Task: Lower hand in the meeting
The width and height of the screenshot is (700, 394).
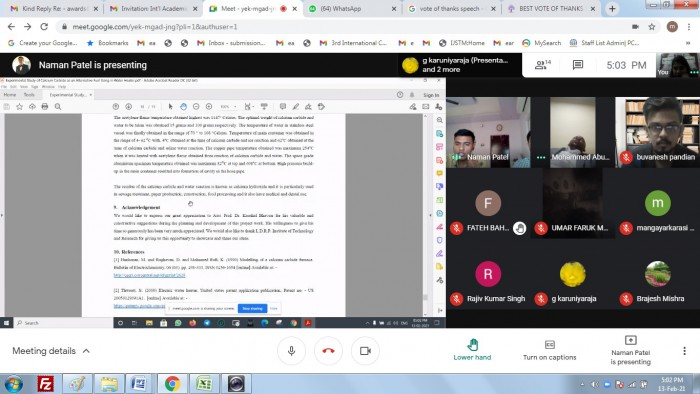Action: pos(472,350)
